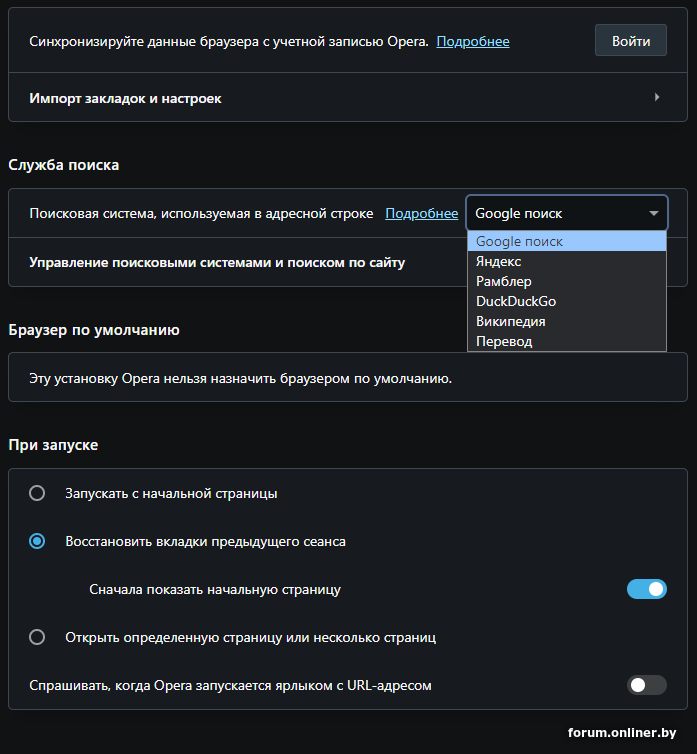
Task: Open the Подробнее link about Opera sync
Action: tap(473, 41)
